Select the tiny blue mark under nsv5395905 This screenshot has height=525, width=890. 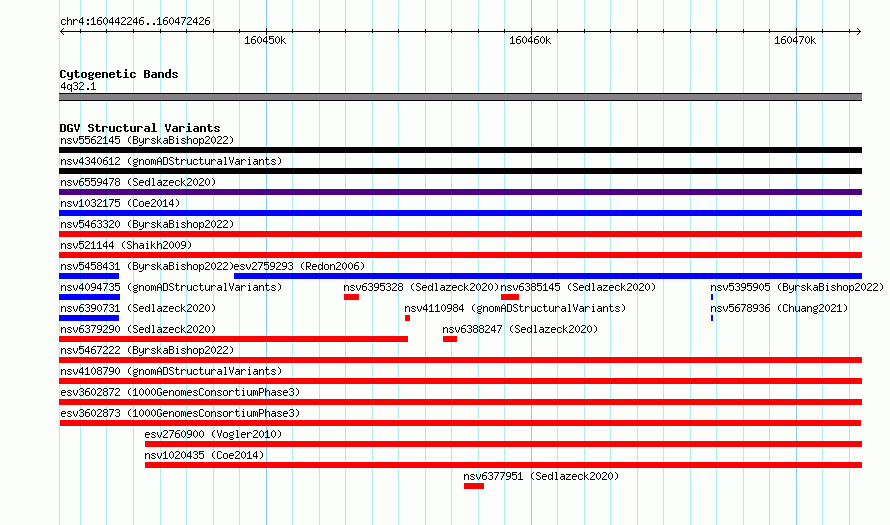[x=712, y=297]
